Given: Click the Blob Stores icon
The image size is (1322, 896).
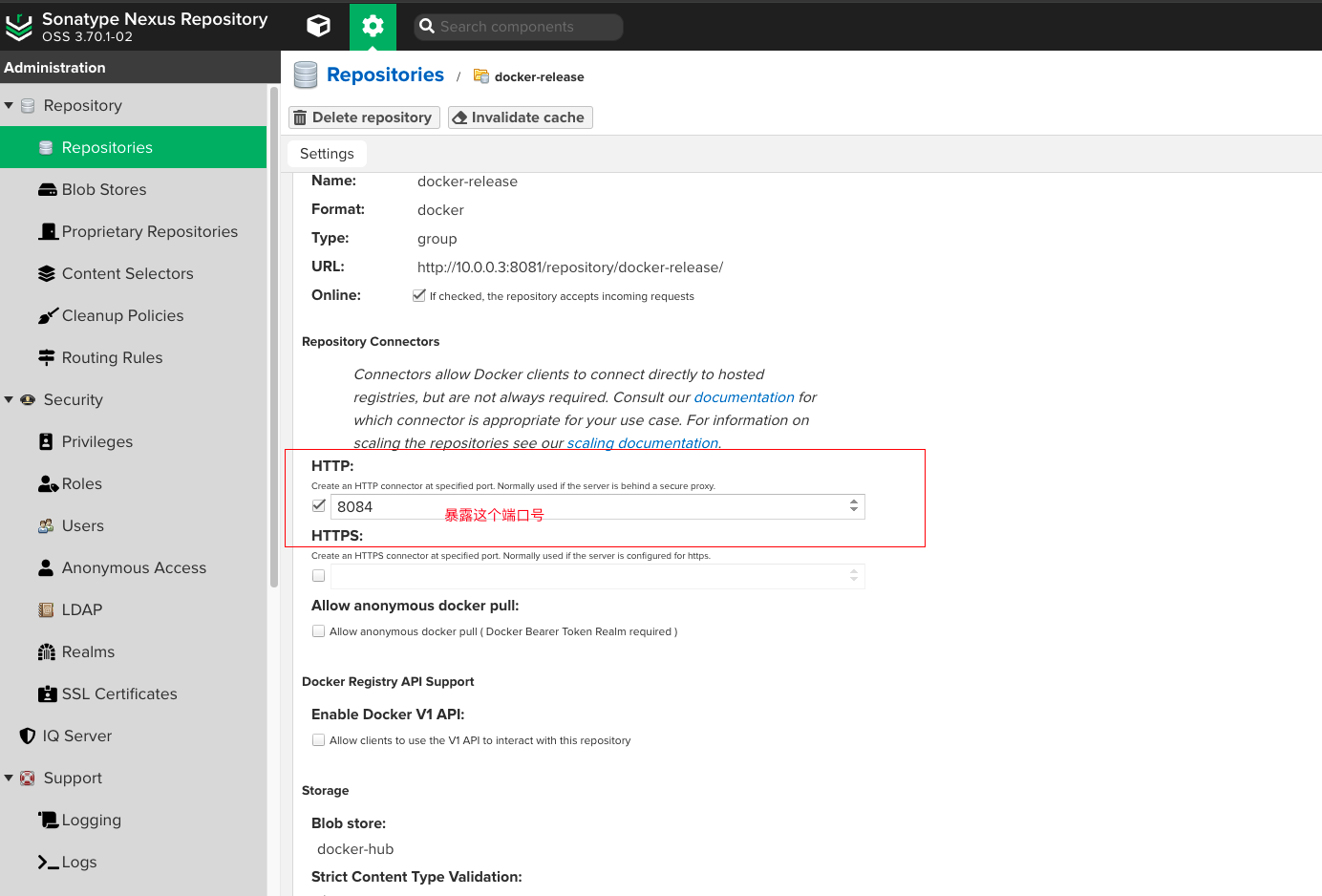Looking at the screenshot, I should pyautogui.click(x=48, y=189).
